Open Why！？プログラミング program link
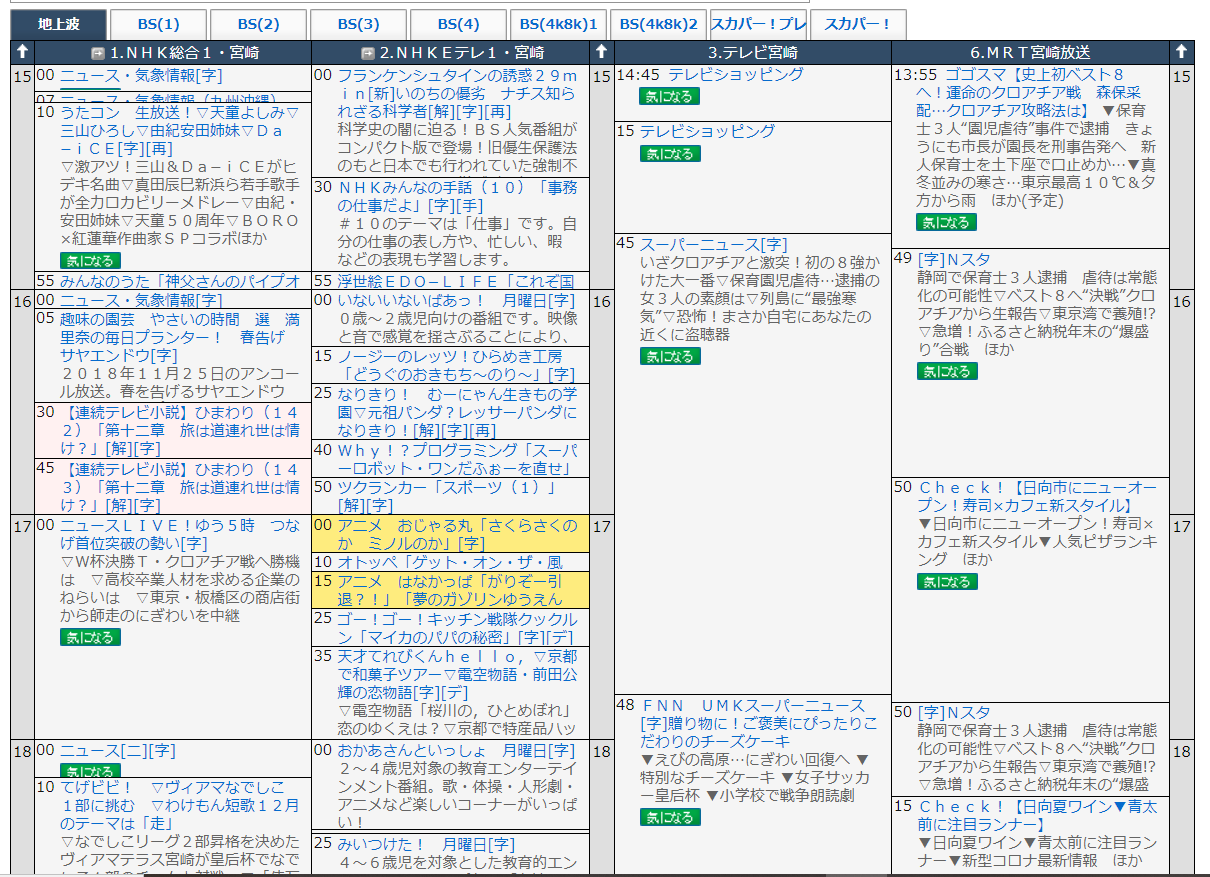 point(457,459)
